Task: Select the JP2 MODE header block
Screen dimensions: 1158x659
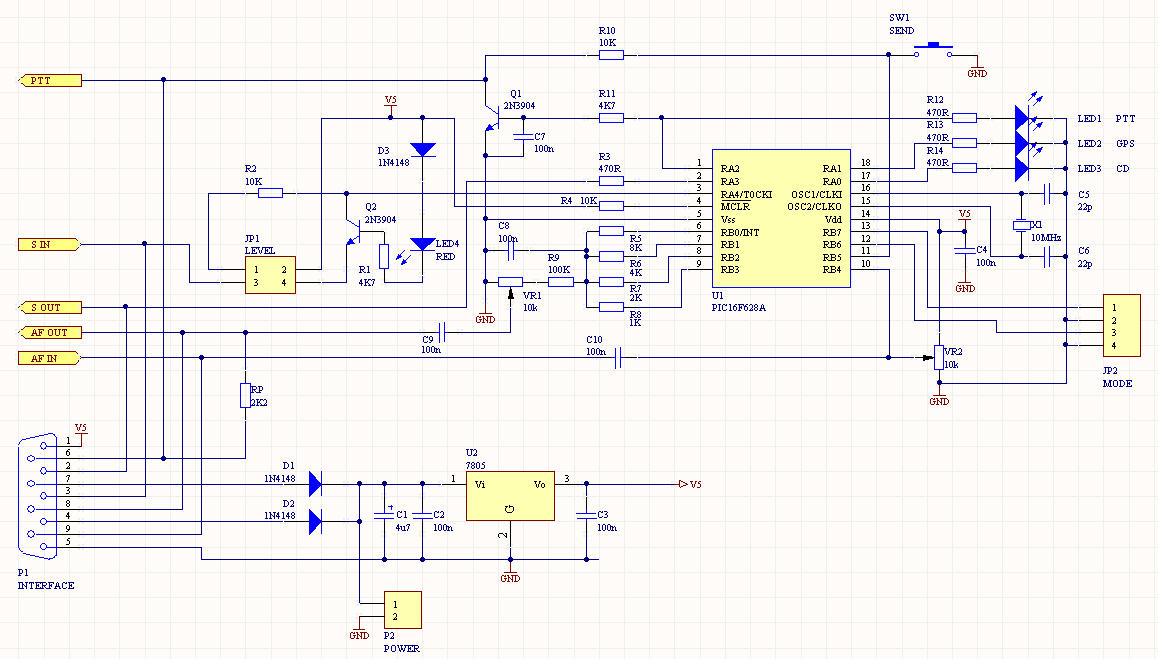Action: pyautogui.click(x=1122, y=326)
